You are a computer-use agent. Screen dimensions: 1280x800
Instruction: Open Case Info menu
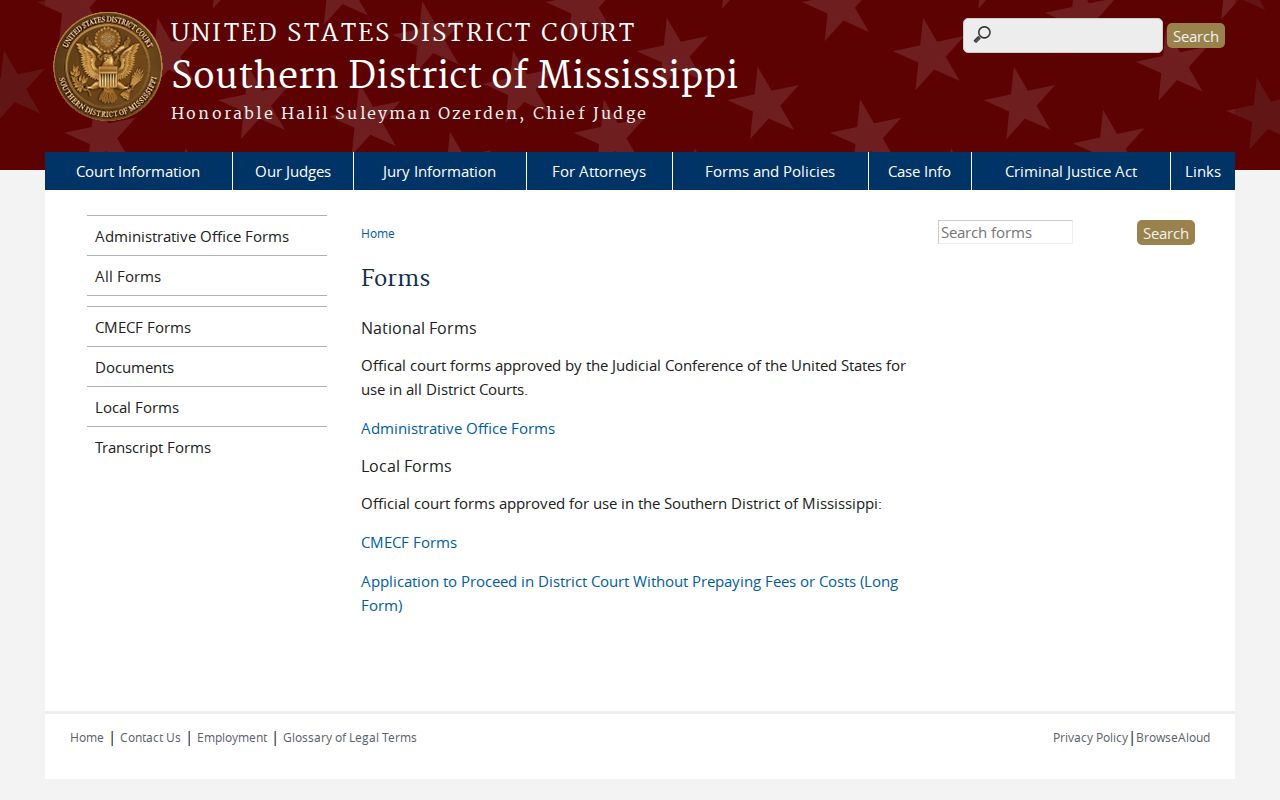tap(919, 171)
